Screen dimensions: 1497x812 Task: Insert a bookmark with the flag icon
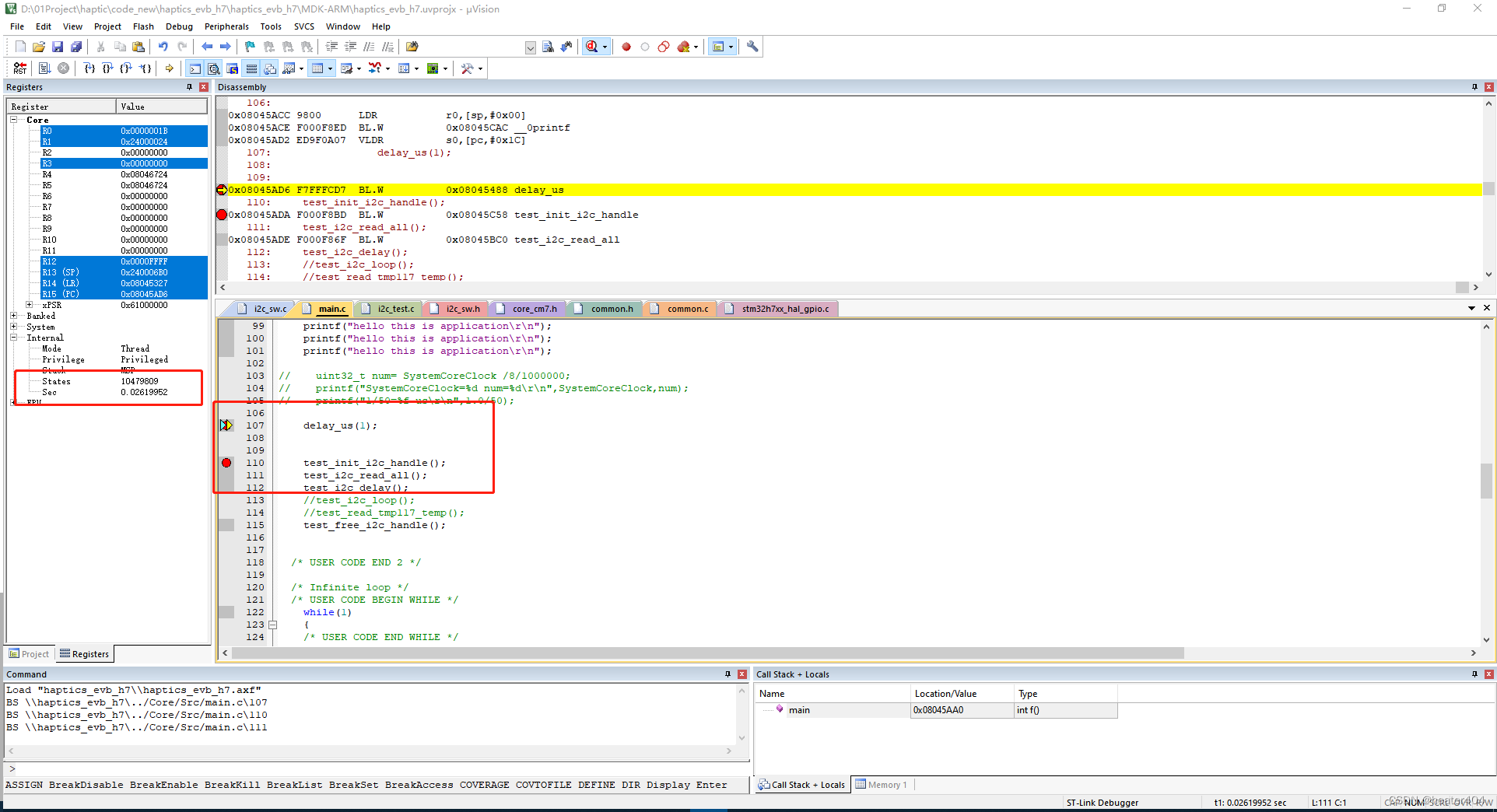250,47
